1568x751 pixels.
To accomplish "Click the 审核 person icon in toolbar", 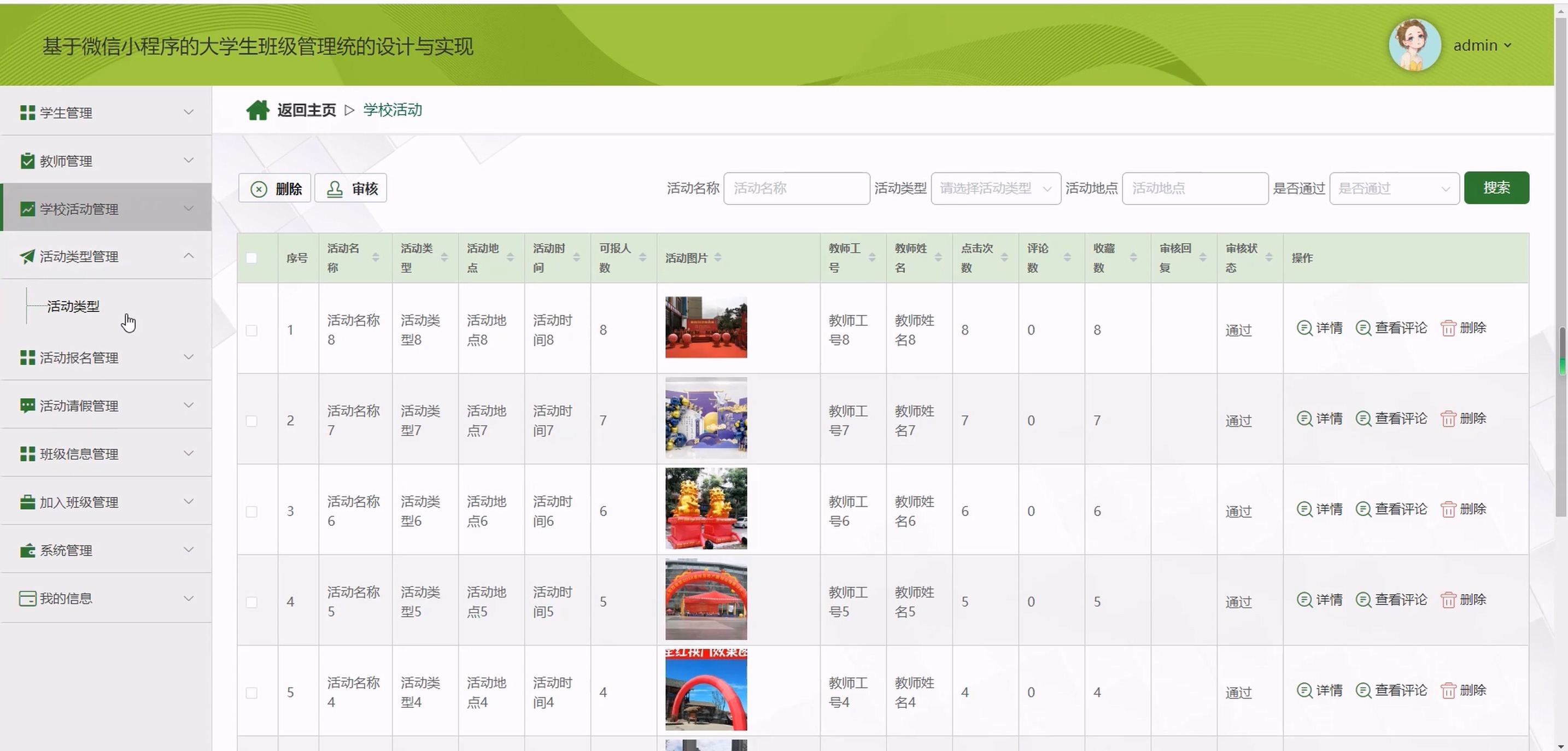I will tap(335, 189).
